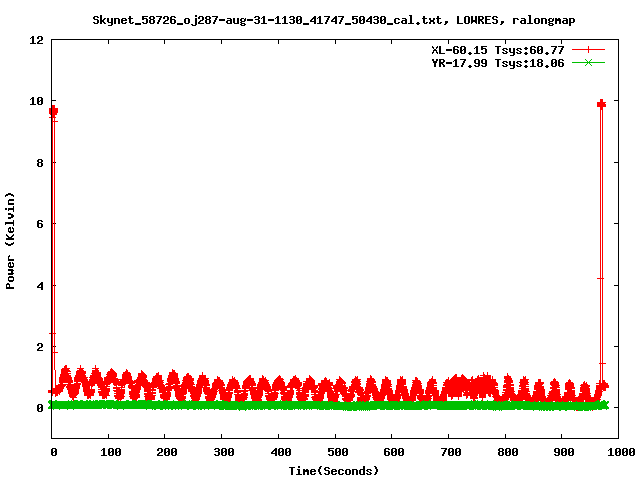
Task: Click the red spike peak near time 0
Action: point(53,111)
